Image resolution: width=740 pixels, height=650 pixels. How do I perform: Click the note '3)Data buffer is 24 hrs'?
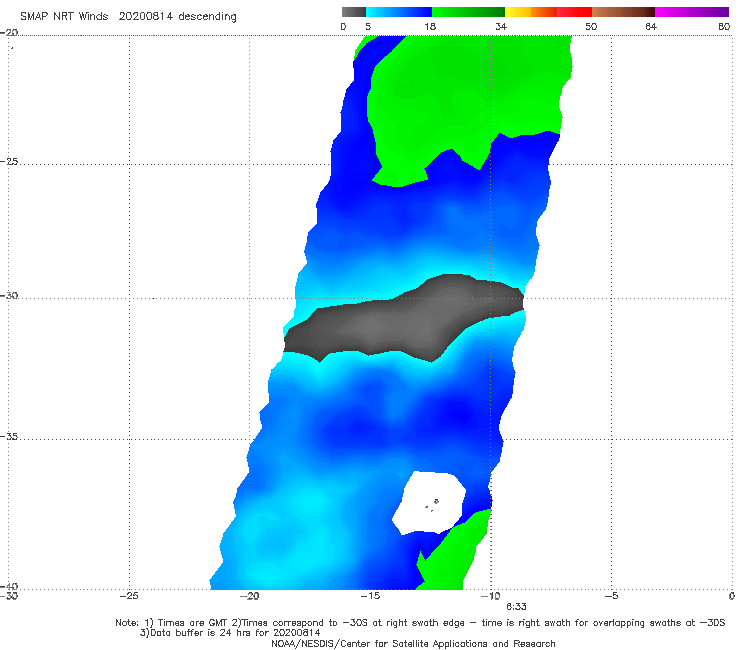pos(230,633)
